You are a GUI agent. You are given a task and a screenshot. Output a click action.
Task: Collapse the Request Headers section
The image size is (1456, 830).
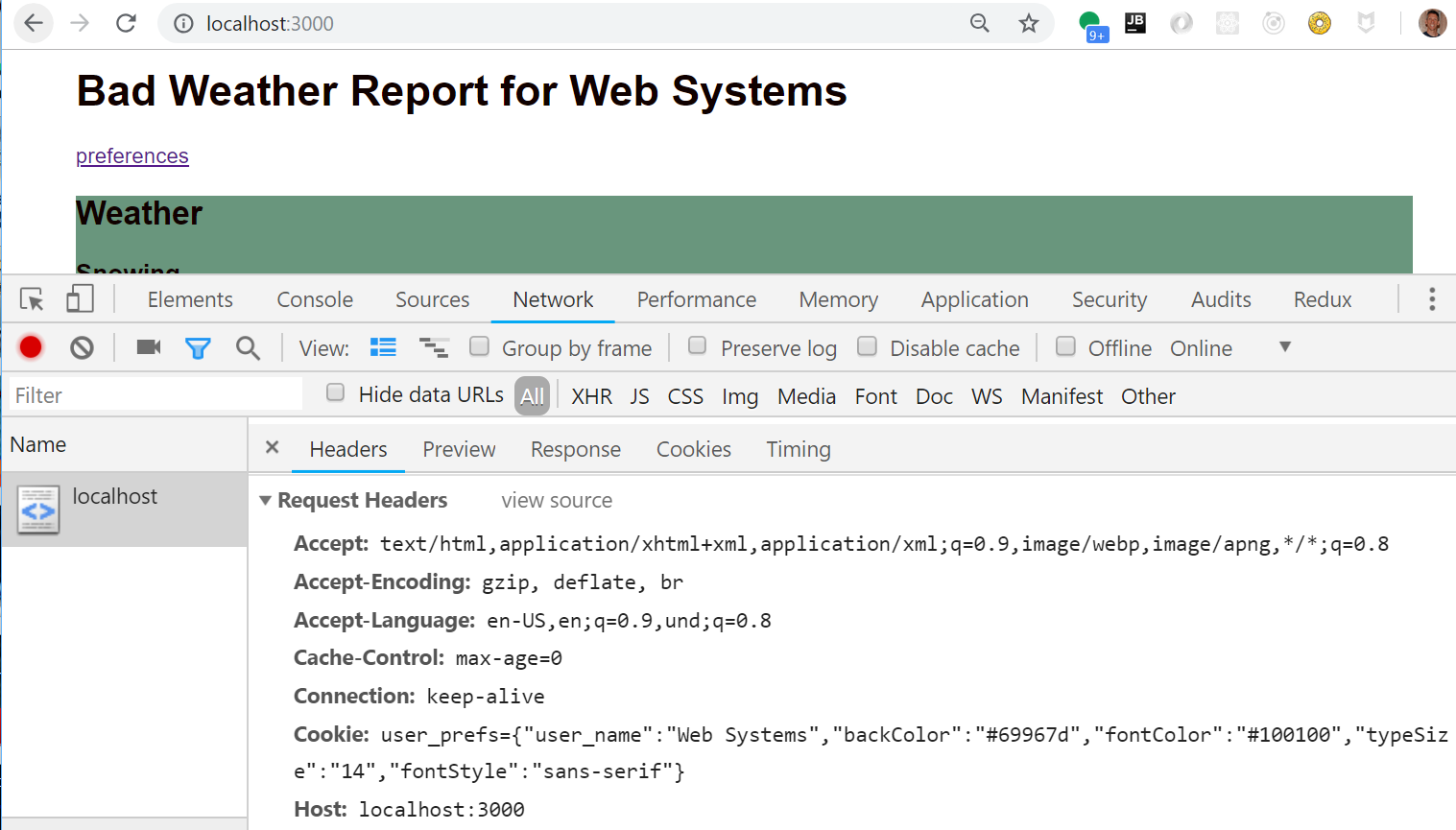[x=266, y=501]
